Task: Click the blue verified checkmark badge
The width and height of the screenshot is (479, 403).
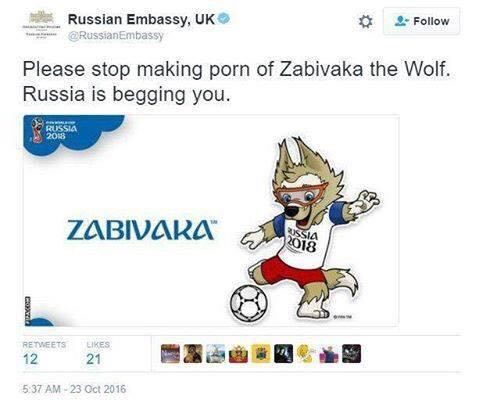Action: coord(224,19)
